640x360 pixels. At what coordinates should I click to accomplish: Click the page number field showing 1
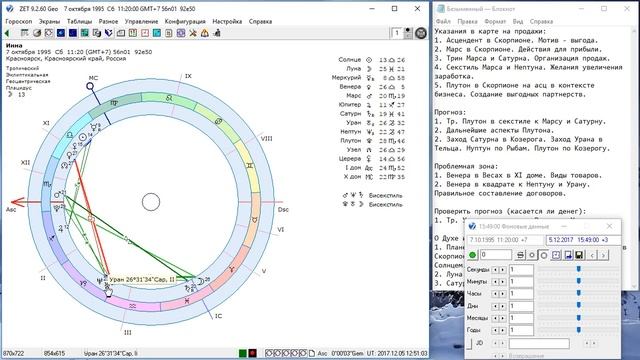pos(397,33)
